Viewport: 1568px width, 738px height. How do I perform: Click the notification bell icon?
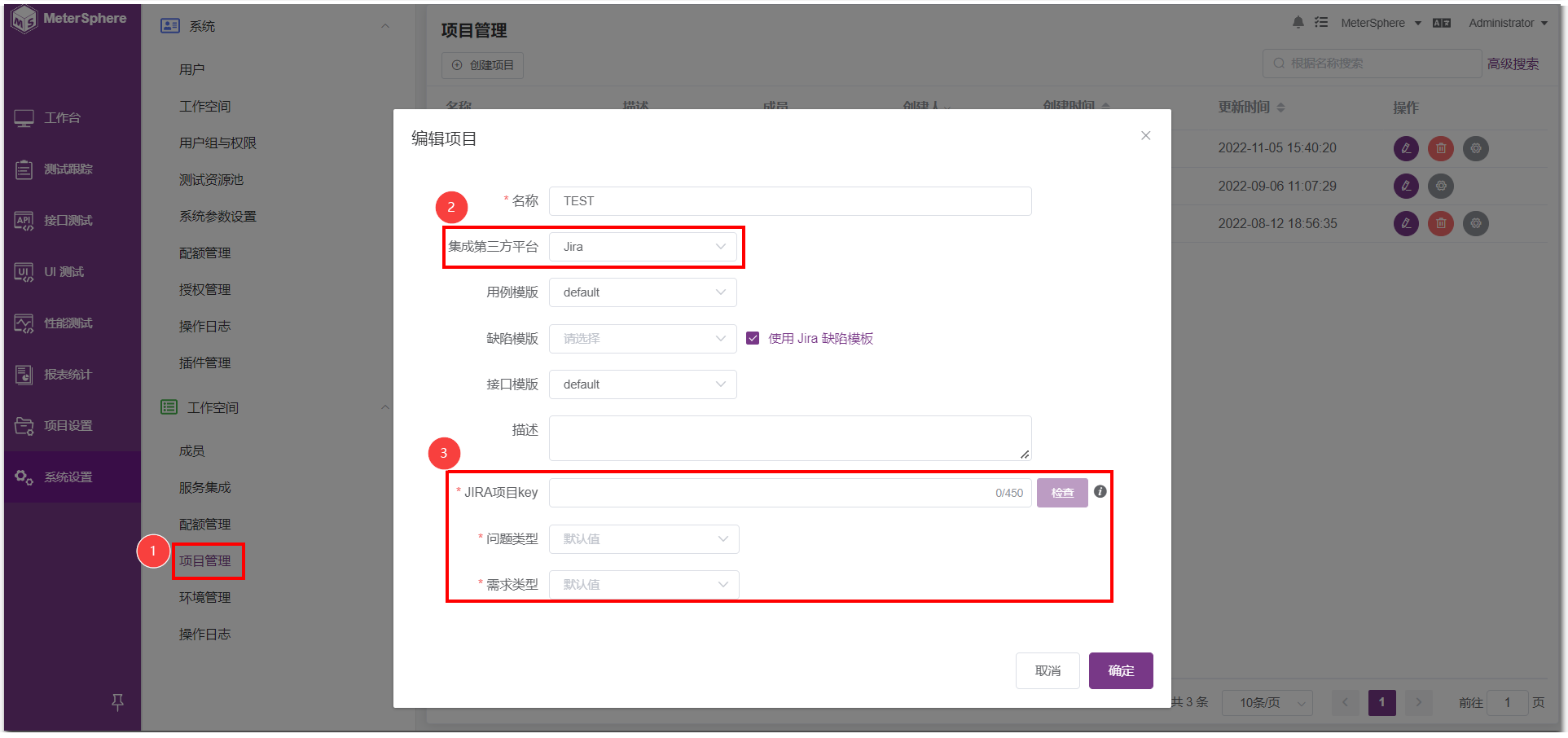1298,22
